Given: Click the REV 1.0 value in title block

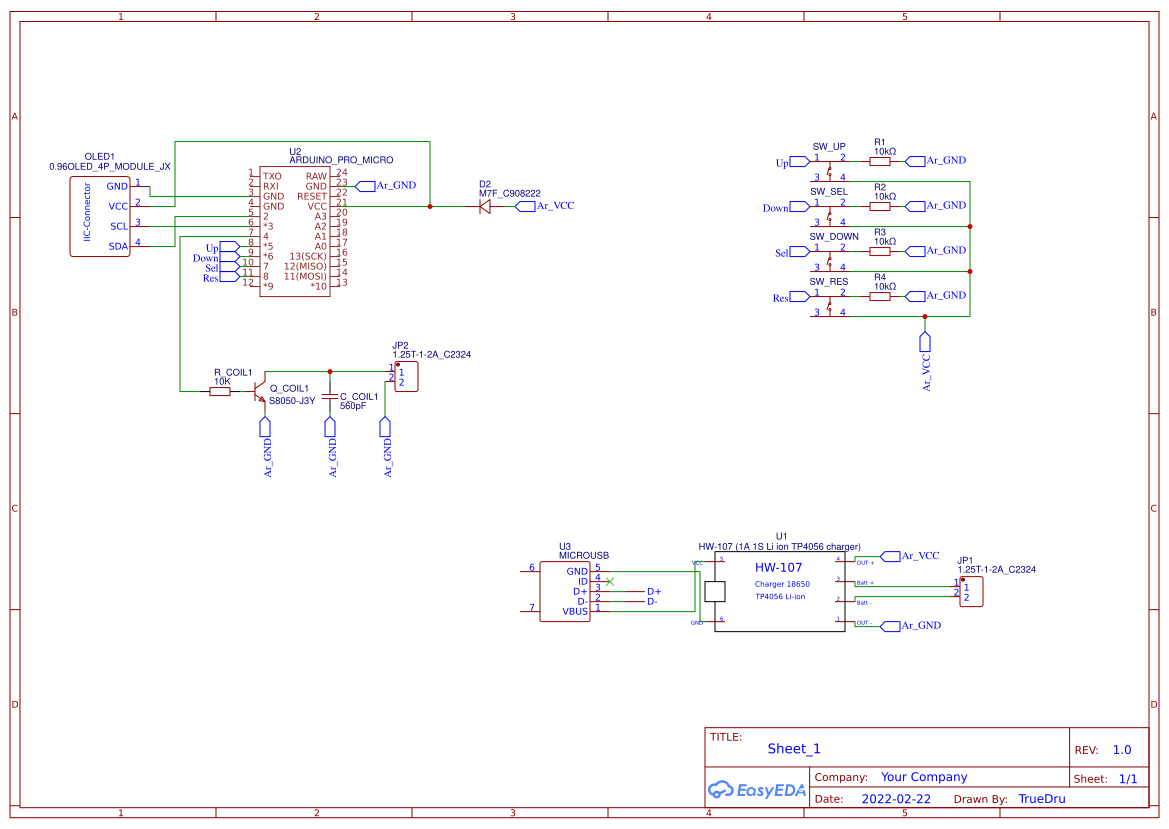Looking at the screenshot, I should [1121, 749].
